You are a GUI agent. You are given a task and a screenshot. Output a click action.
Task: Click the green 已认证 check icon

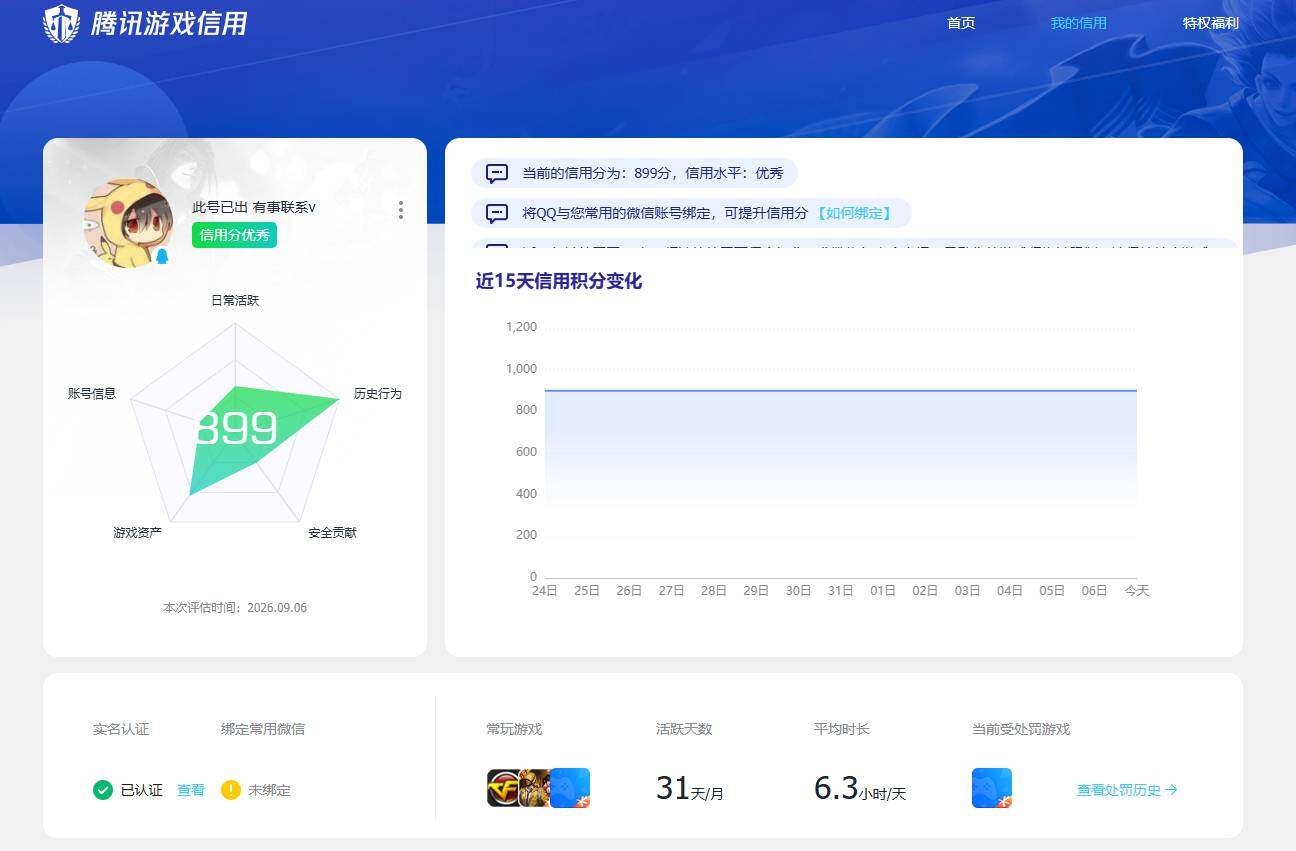click(x=103, y=790)
